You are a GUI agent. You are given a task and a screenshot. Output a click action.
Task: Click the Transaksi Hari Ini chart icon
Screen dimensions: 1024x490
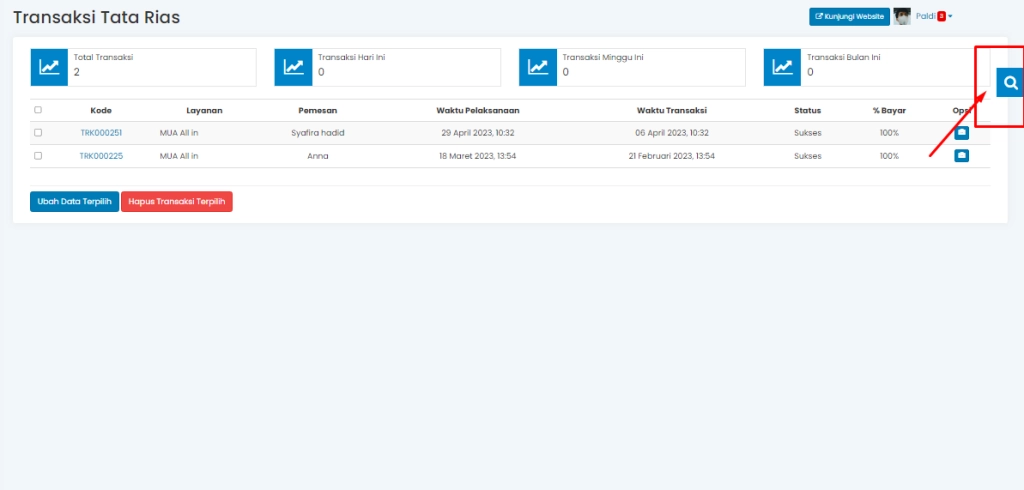294,67
